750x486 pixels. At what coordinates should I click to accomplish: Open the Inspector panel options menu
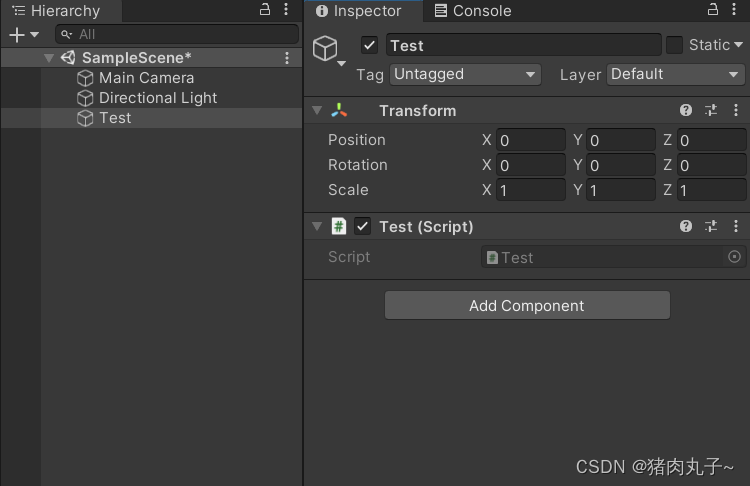(x=734, y=9)
